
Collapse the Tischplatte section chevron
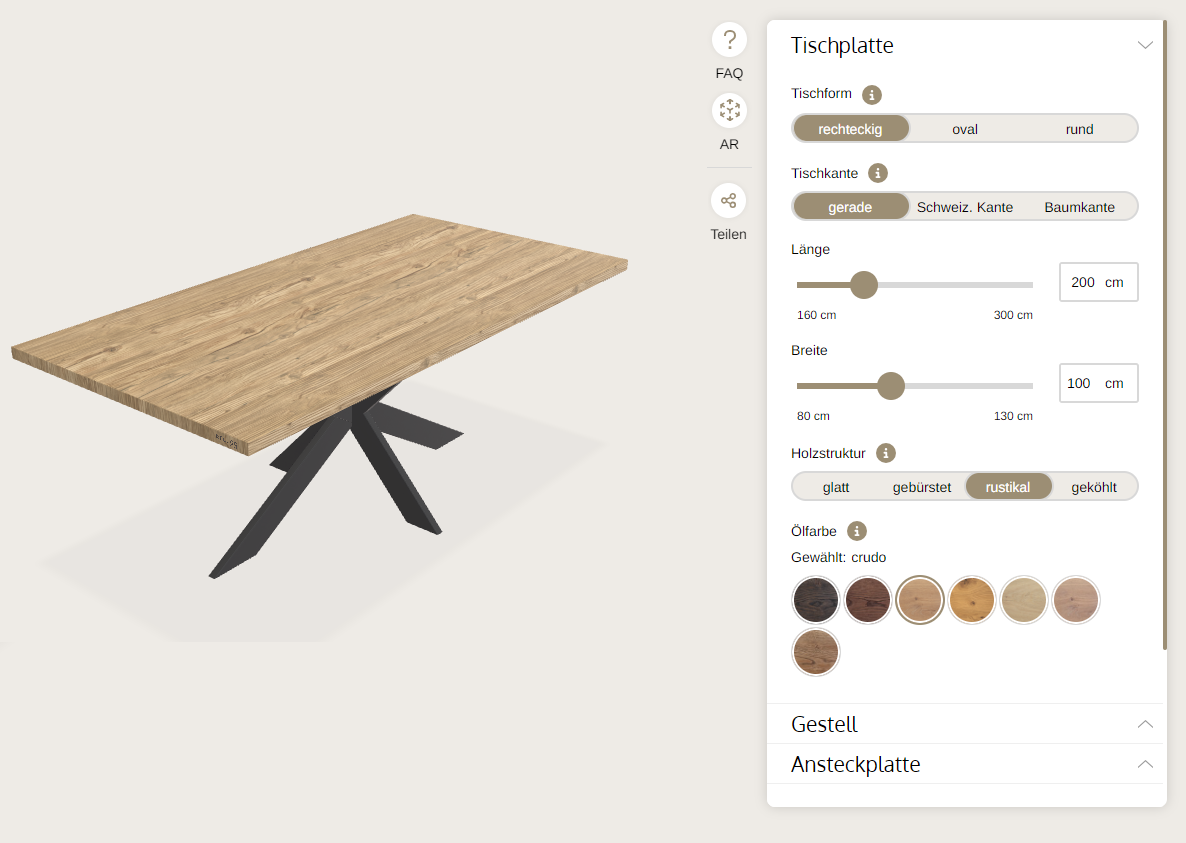1145,45
